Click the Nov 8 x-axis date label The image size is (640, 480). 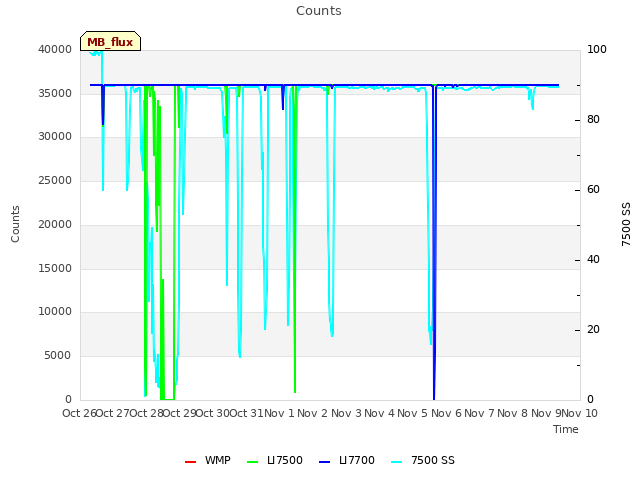(x=513, y=413)
